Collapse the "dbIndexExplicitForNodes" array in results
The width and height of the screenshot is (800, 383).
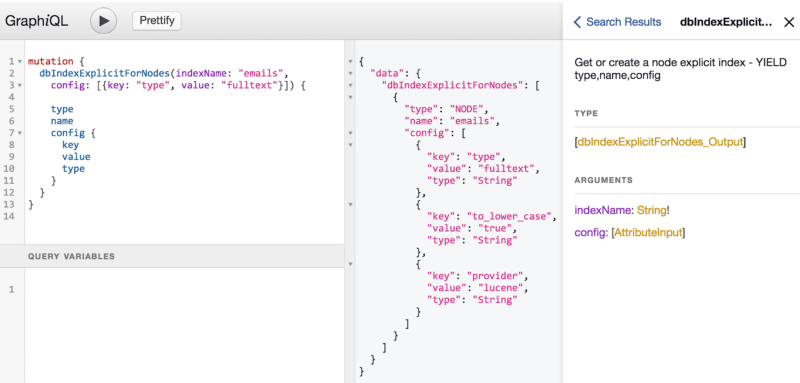coord(351,85)
